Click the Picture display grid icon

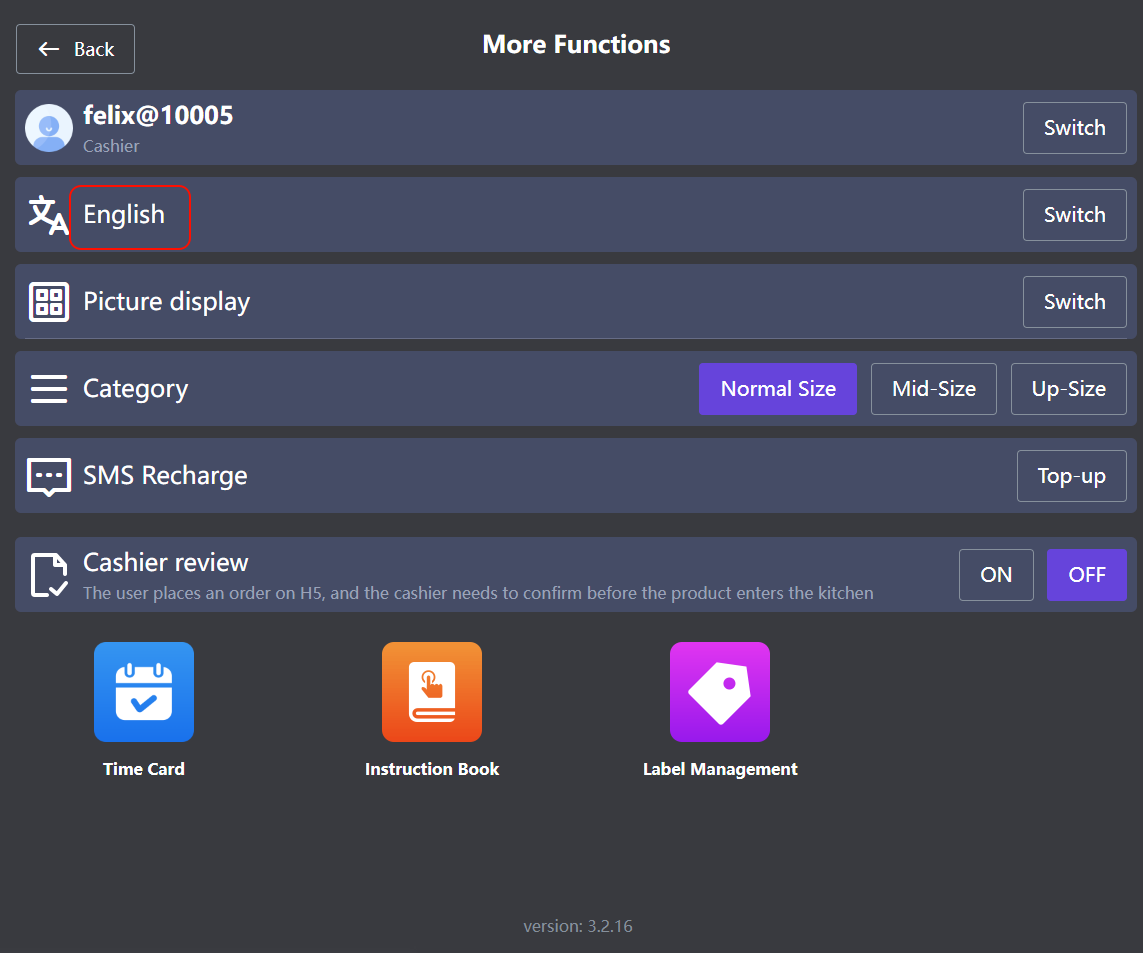(x=49, y=302)
